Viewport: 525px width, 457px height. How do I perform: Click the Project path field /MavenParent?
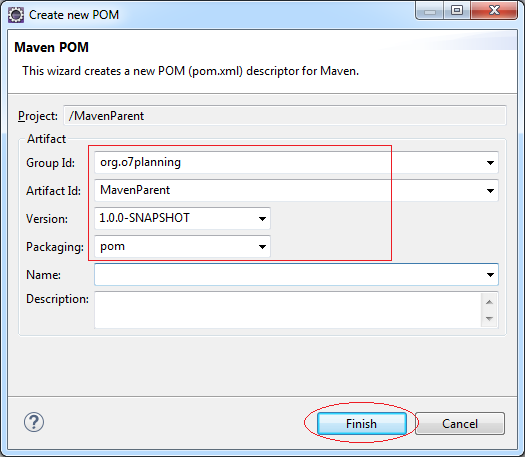pos(285,116)
